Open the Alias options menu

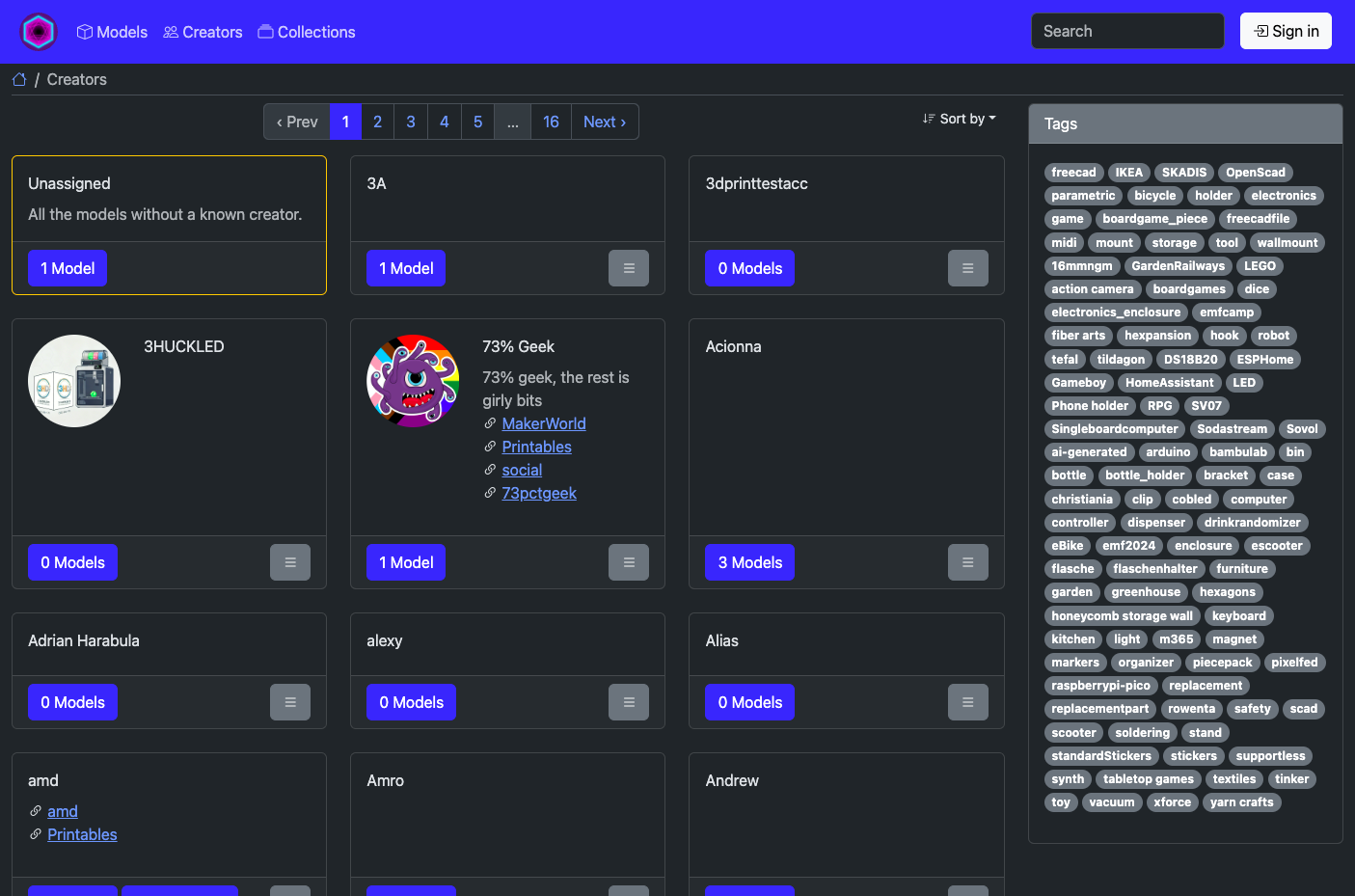coord(967,702)
